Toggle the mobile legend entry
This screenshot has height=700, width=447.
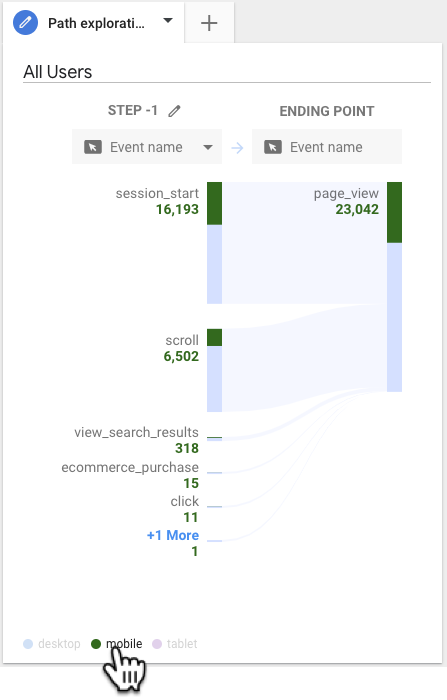(x=117, y=644)
